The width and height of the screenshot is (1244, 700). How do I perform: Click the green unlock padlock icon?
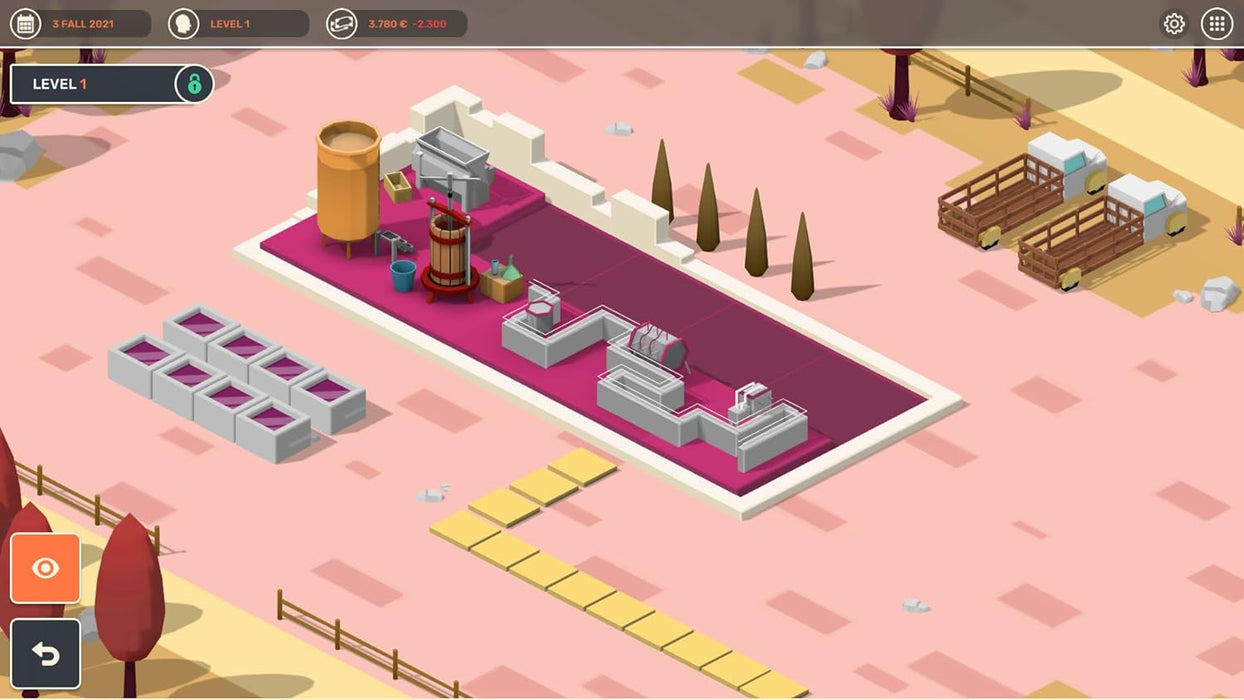coord(193,84)
